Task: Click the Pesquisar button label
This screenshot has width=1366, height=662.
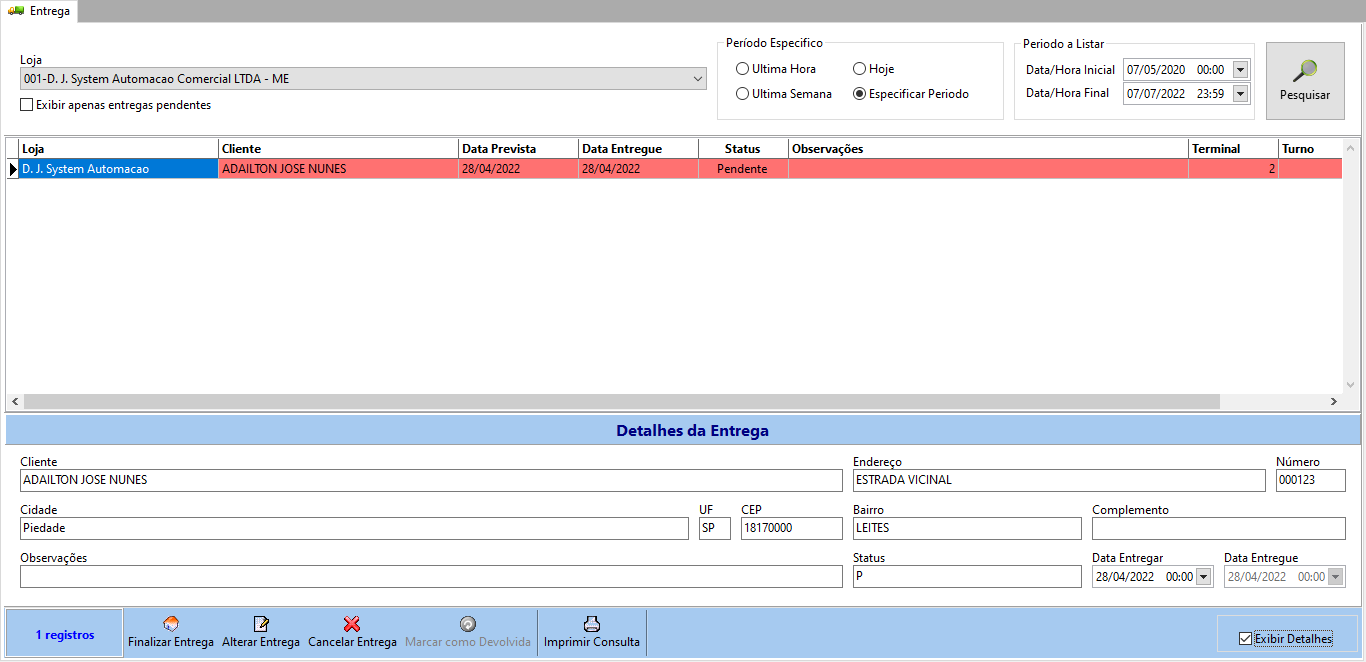Action: [1305, 95]
